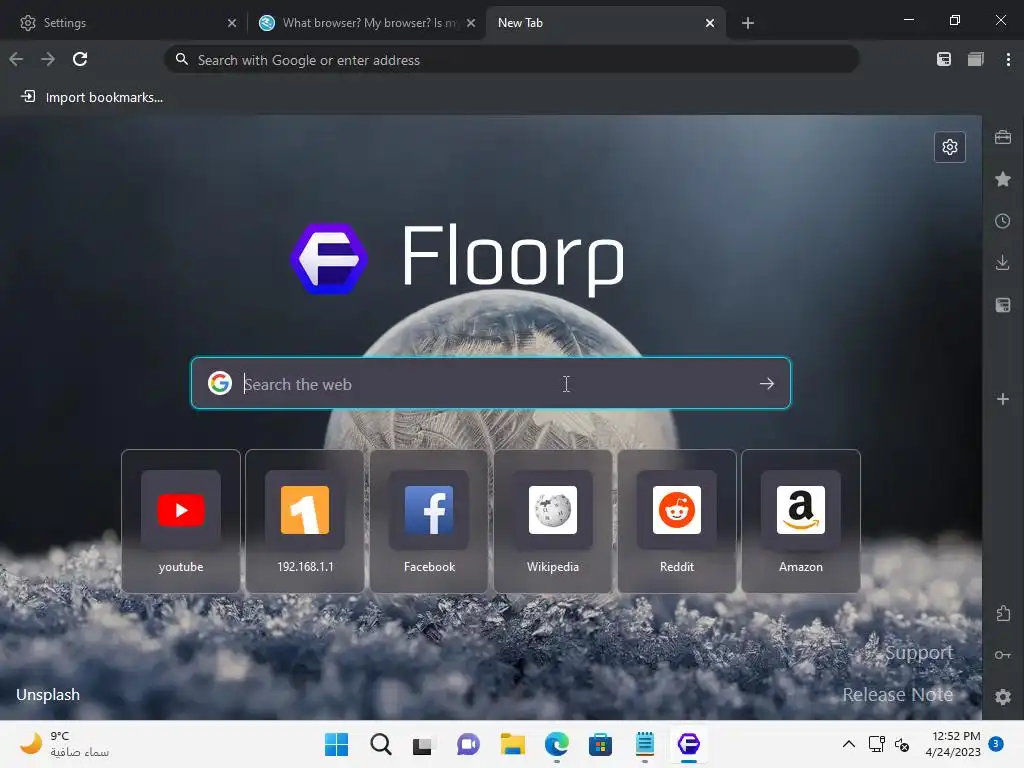The image size is (1024, 768).
Task: Submit search with the arrow button
Action: [767, 383]
